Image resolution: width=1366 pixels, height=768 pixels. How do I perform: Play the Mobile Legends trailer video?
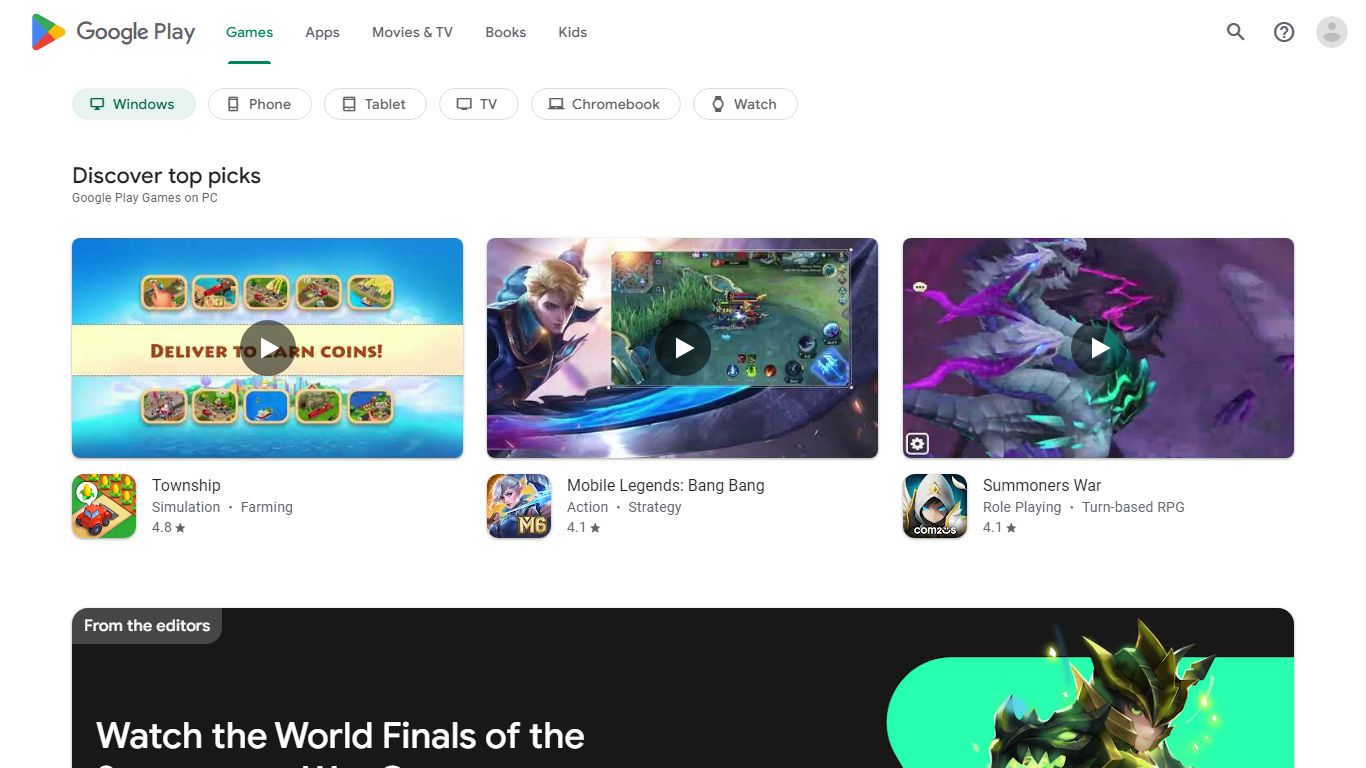[683, 348]
